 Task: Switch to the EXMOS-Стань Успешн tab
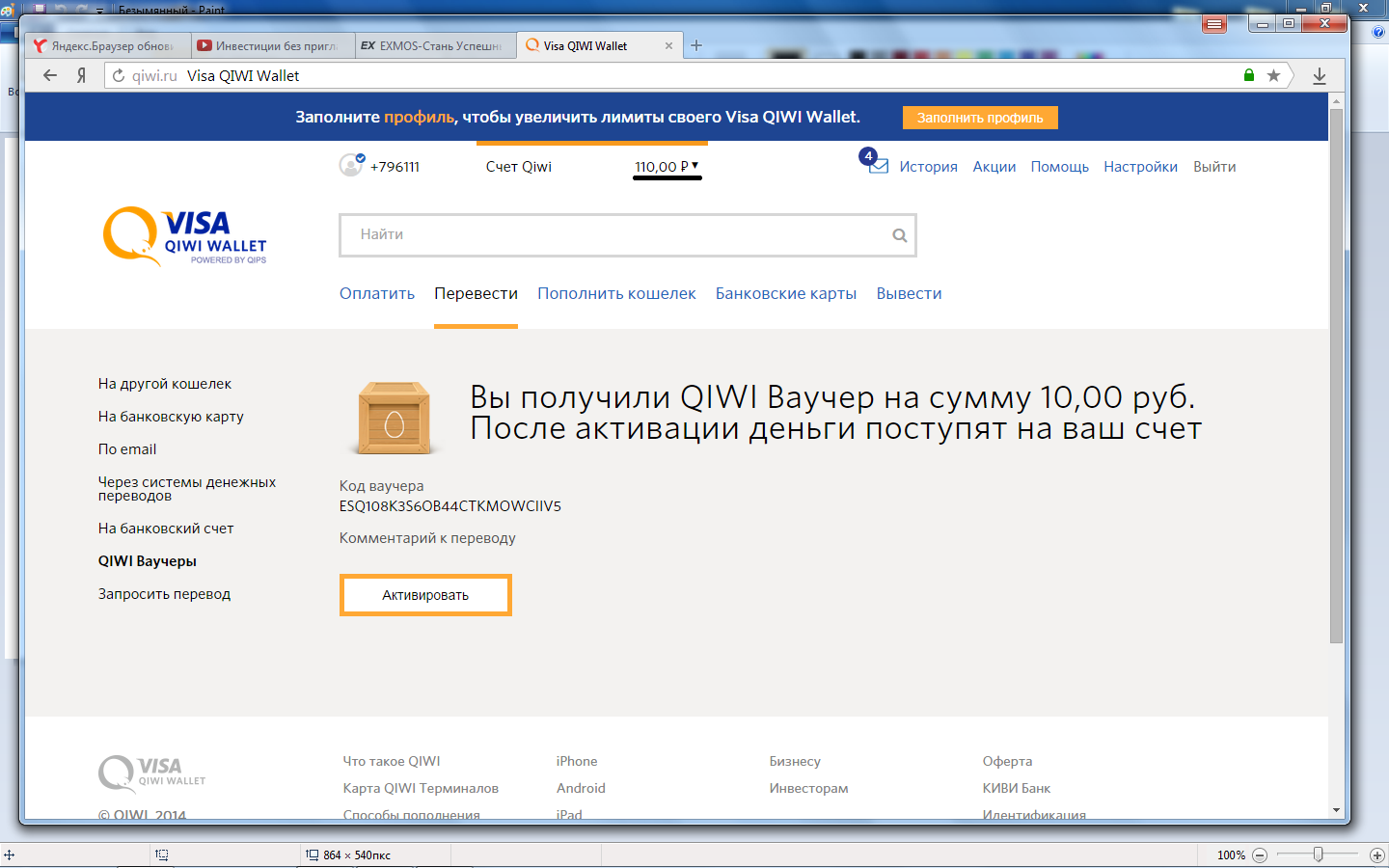[x=435, y=45]
